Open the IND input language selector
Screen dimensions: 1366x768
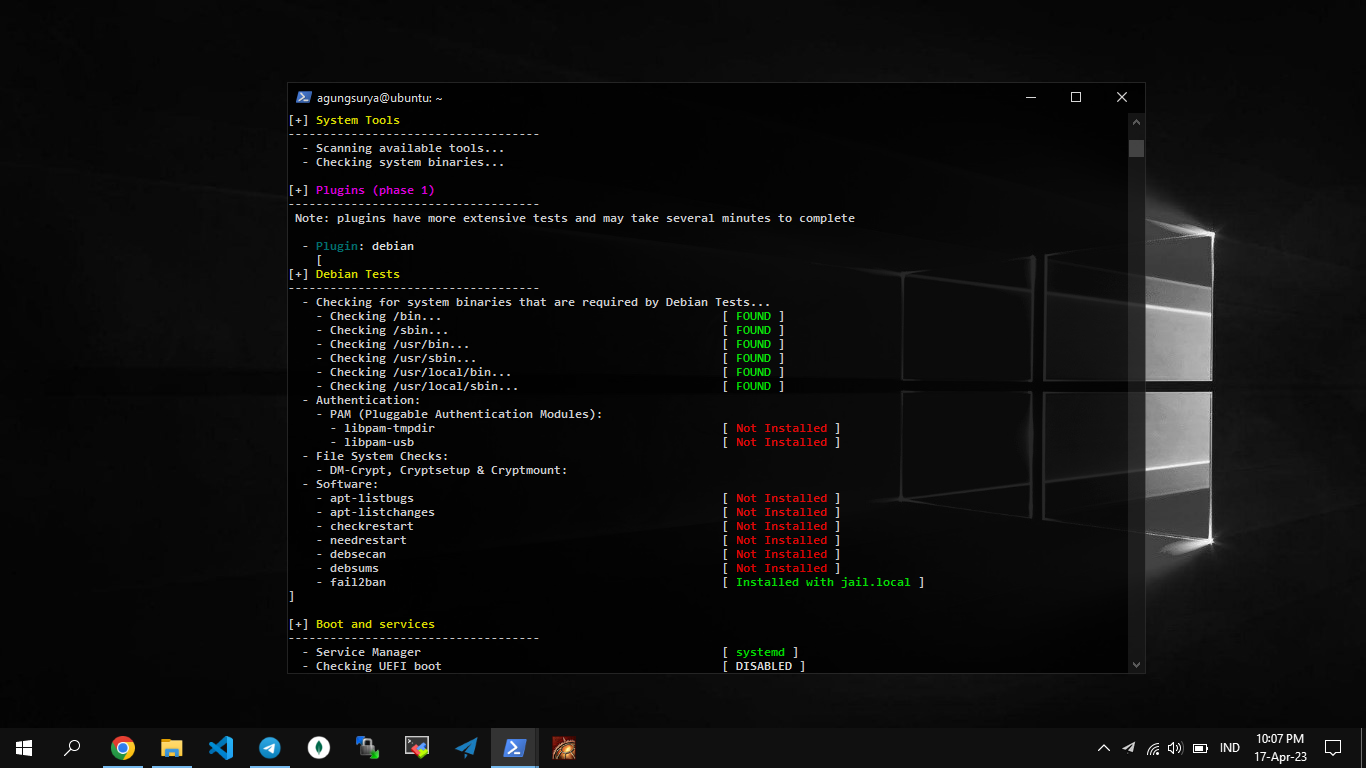(x=1230, y=748)
